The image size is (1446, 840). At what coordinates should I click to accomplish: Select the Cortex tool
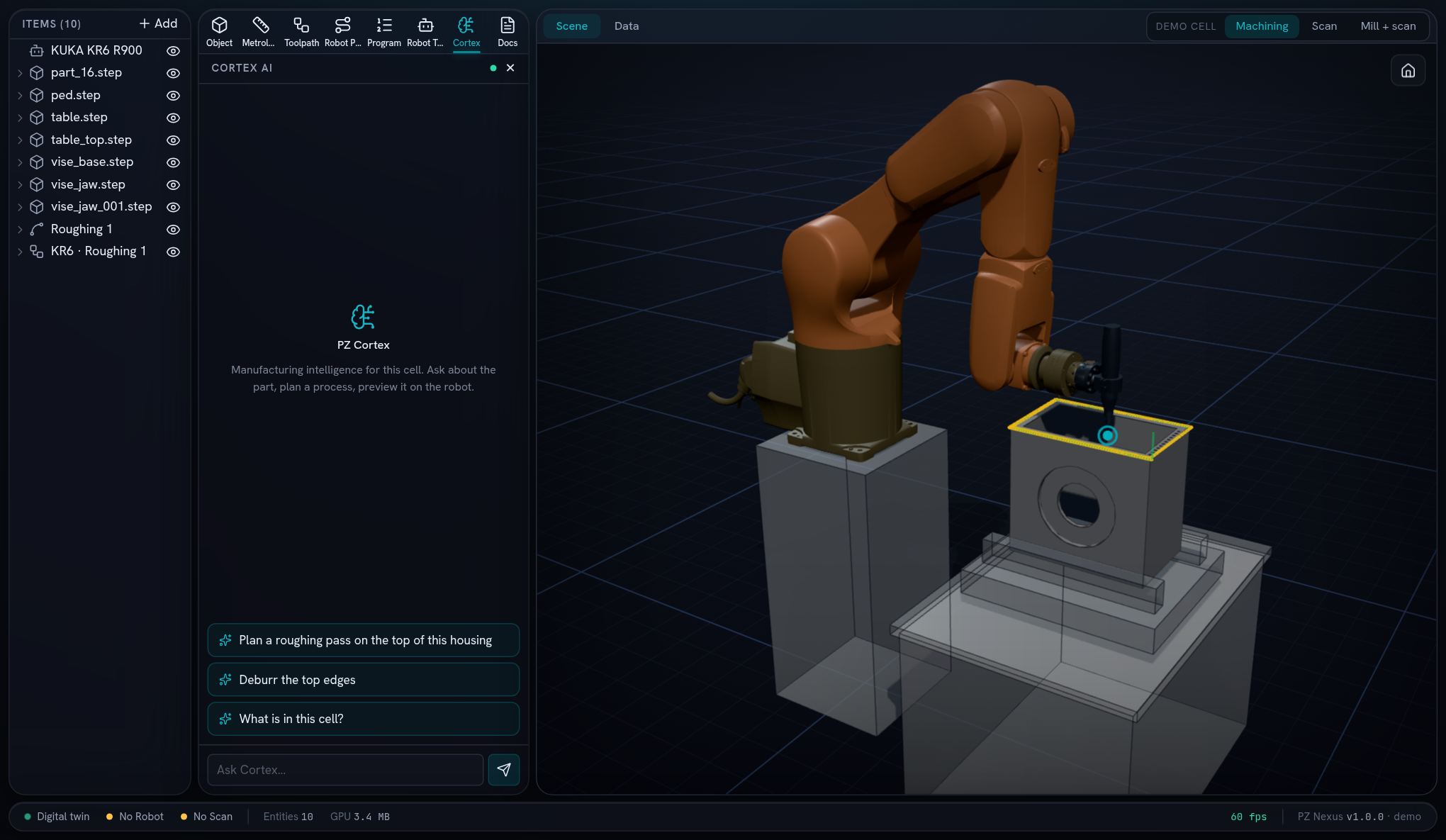point(466,32)
